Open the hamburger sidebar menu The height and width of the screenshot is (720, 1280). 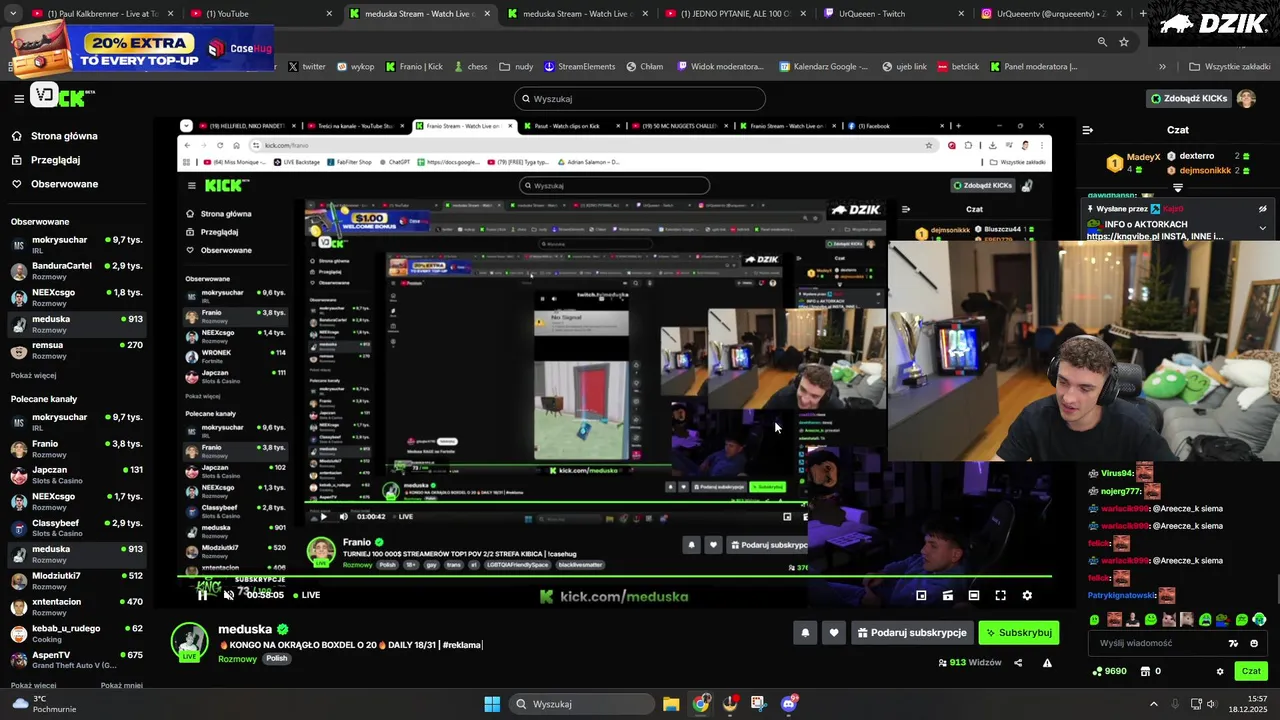click(19, 98)
